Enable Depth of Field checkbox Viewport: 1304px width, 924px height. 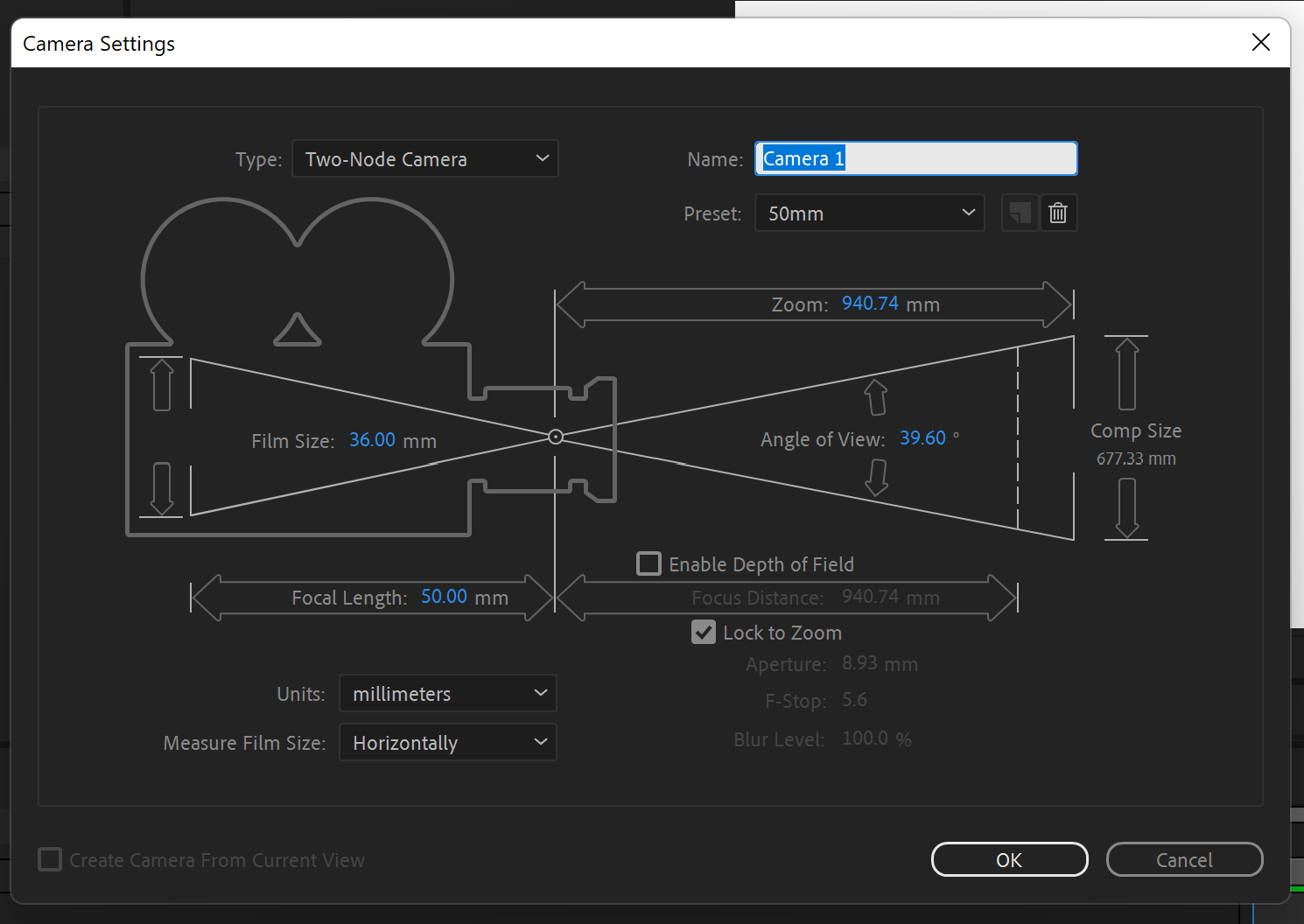pos(648,563)
